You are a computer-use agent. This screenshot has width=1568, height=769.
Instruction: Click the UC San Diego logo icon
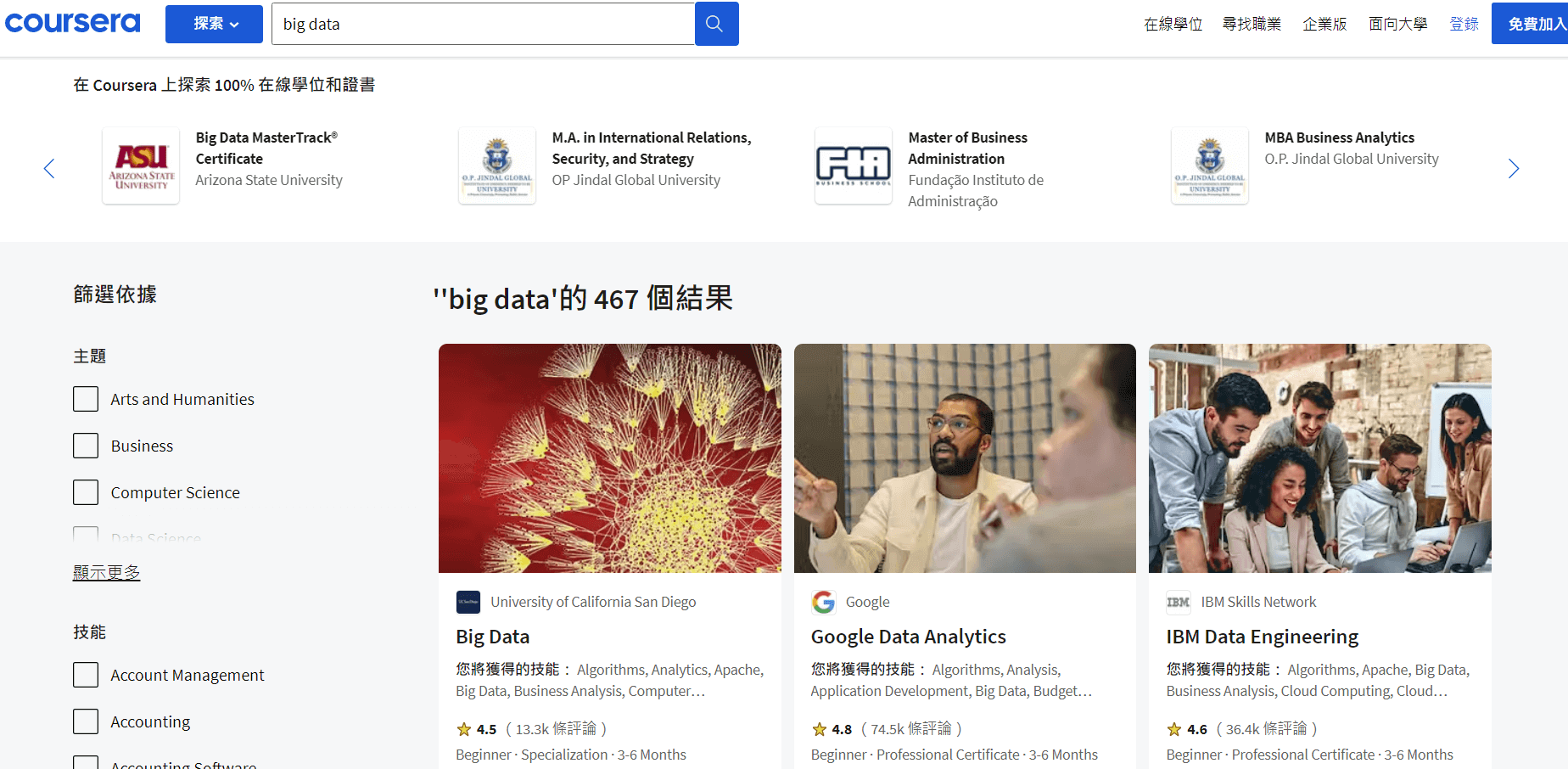468,602
